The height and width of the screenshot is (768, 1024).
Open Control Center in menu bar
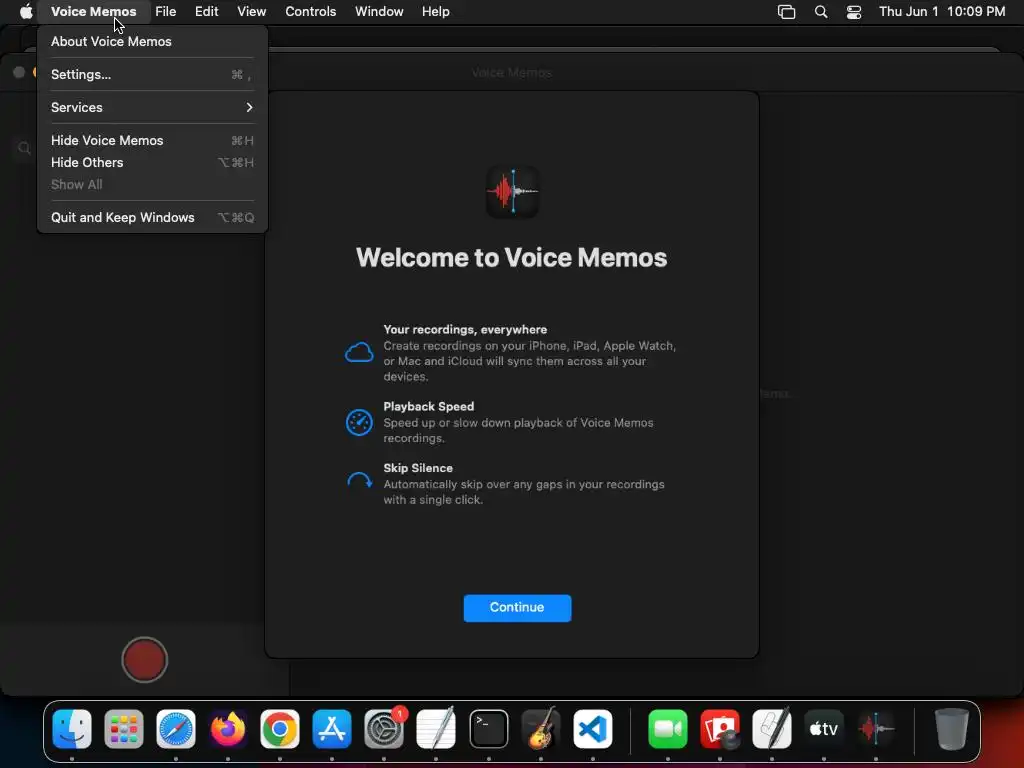coord(854,12)
